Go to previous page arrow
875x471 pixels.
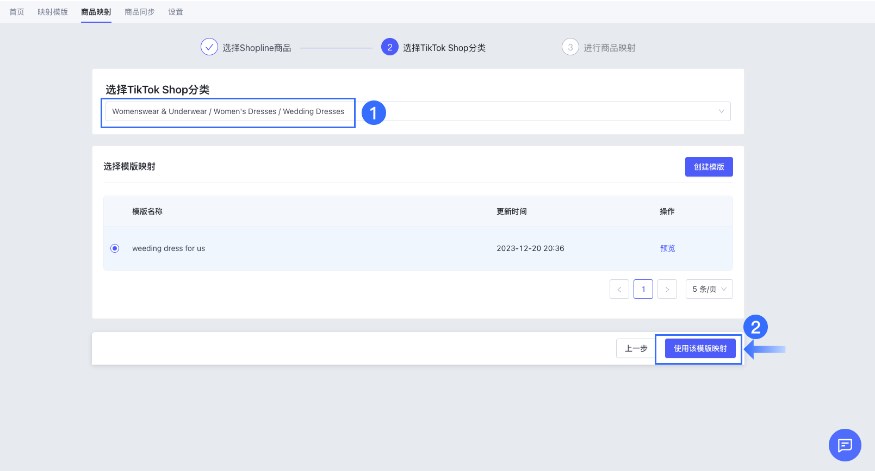point(620,289)
